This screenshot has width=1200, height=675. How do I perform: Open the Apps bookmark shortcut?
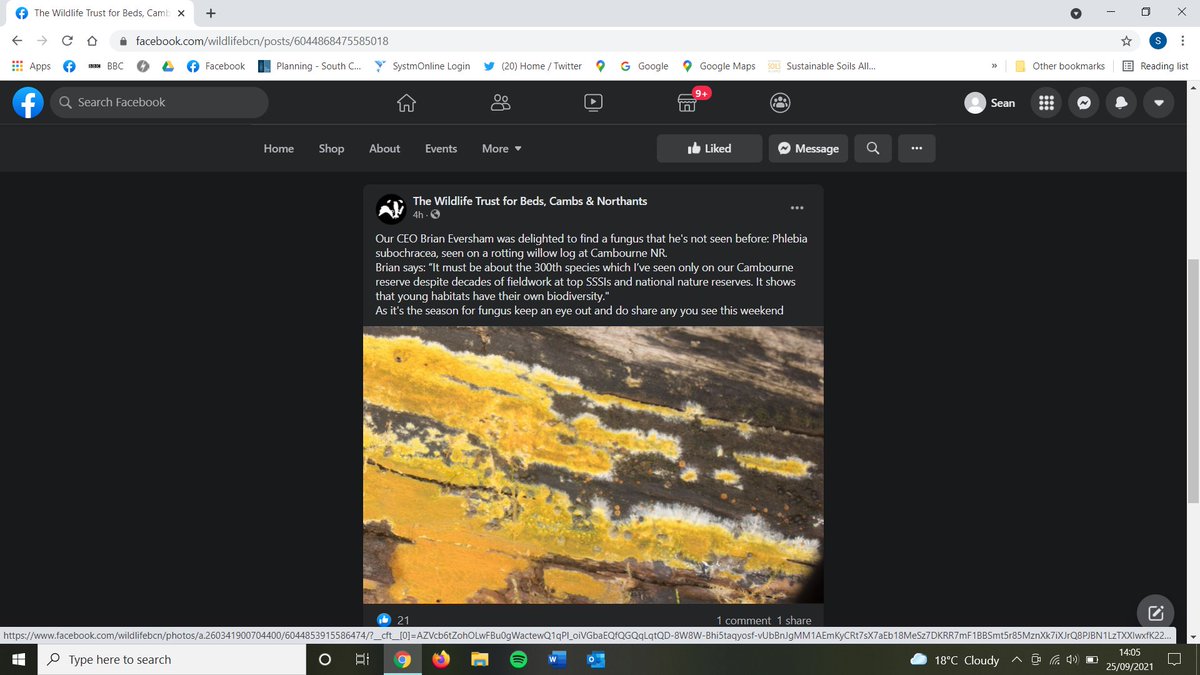(31, 66)
